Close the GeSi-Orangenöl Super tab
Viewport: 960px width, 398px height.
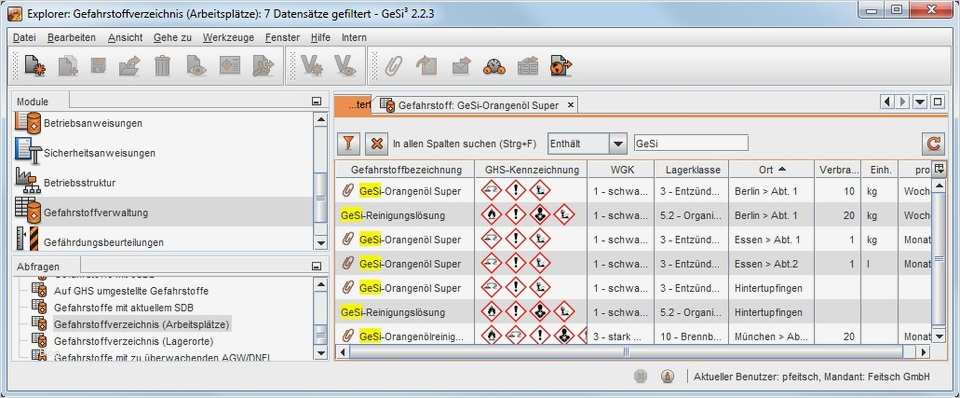tap(570, 105)
